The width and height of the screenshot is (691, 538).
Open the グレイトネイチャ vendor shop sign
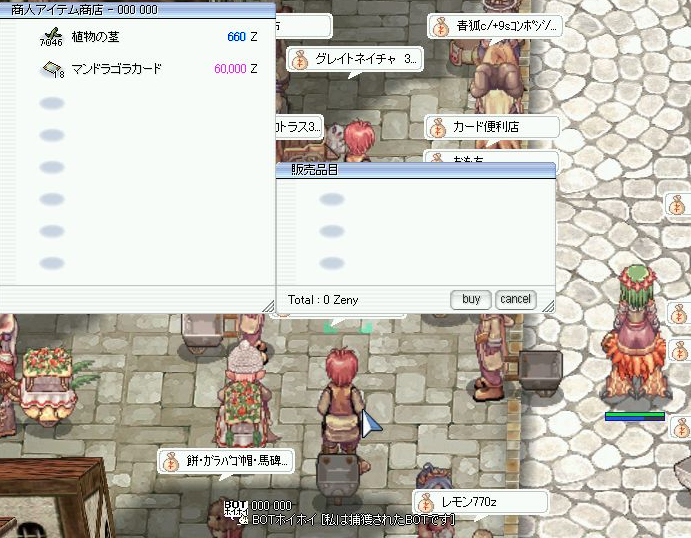point(355,59)
